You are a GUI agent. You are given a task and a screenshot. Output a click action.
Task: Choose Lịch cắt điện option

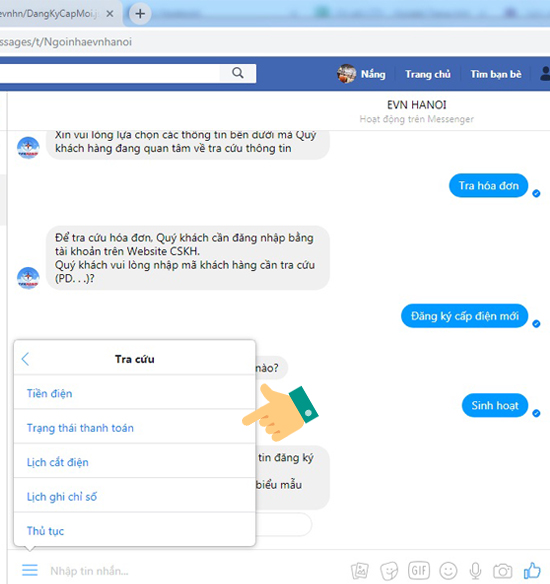[x=134, y=462]
